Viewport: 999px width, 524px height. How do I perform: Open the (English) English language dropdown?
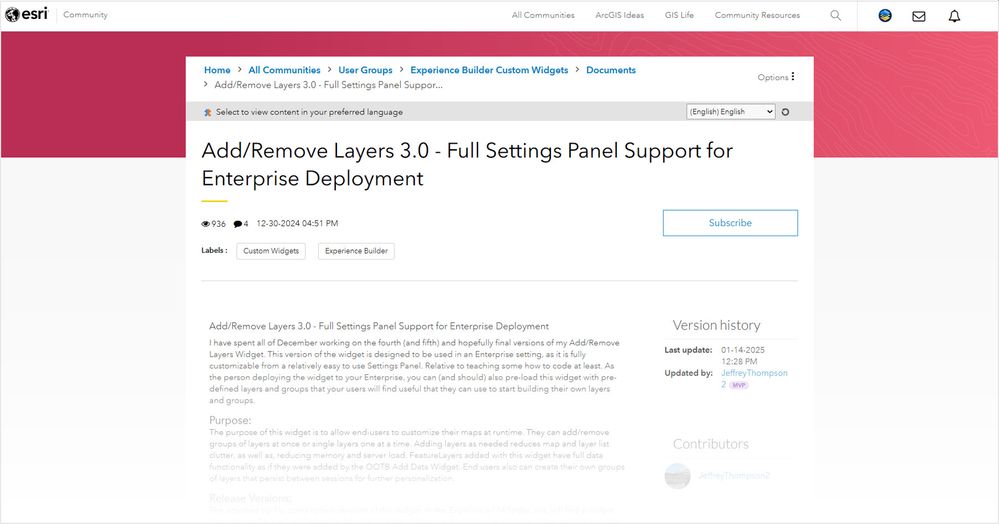click(731, 112)
